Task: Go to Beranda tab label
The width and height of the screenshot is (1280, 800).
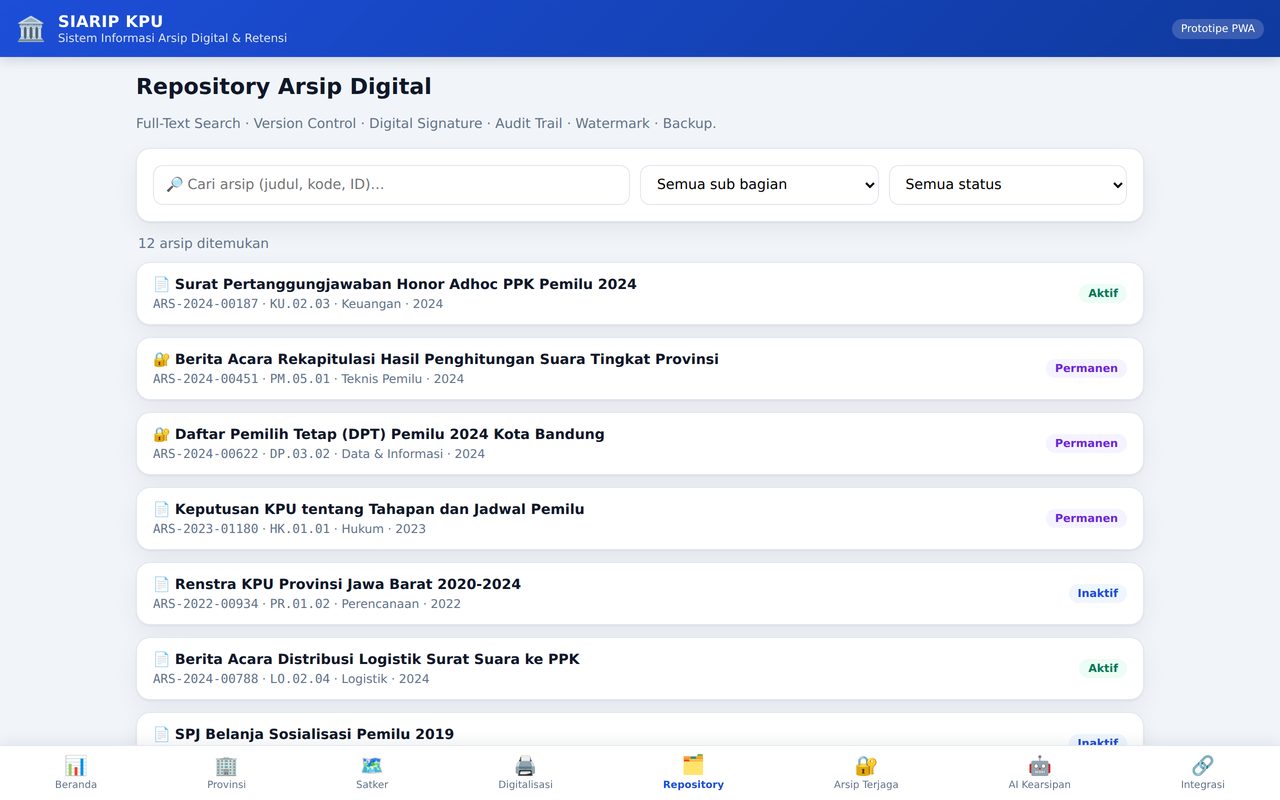Action: tap(76, 785)
